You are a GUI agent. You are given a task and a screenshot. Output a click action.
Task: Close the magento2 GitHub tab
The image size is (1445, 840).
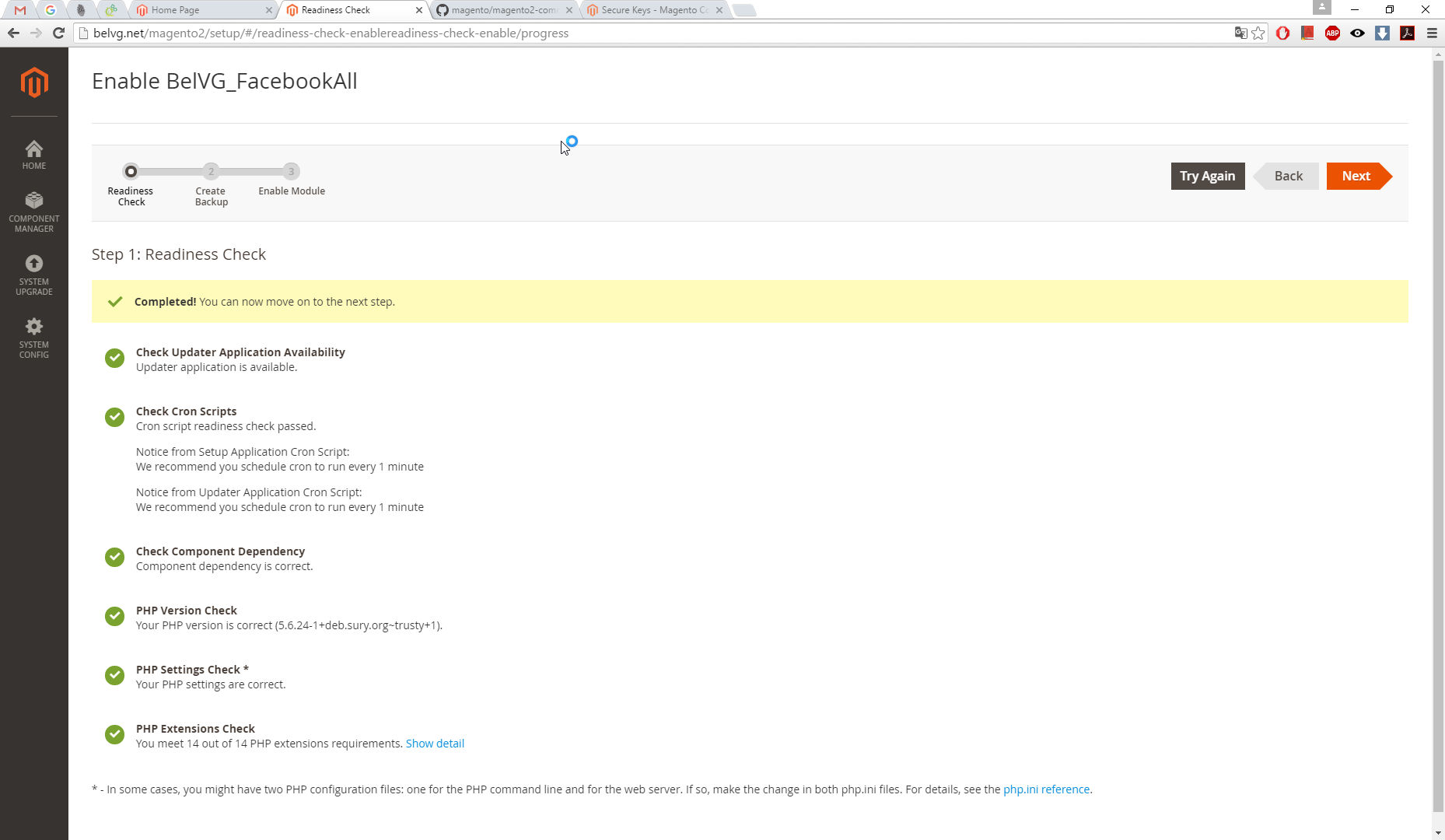point(569,10)
